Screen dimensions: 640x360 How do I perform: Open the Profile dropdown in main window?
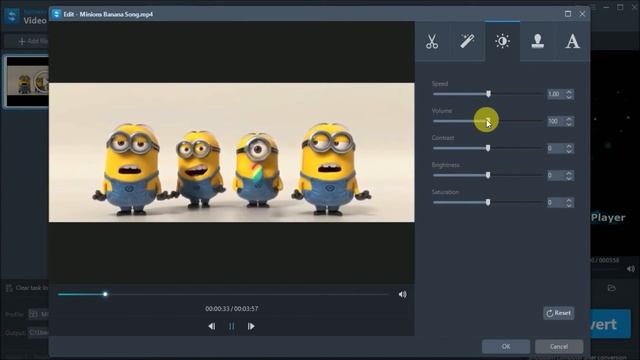point(39,314)
